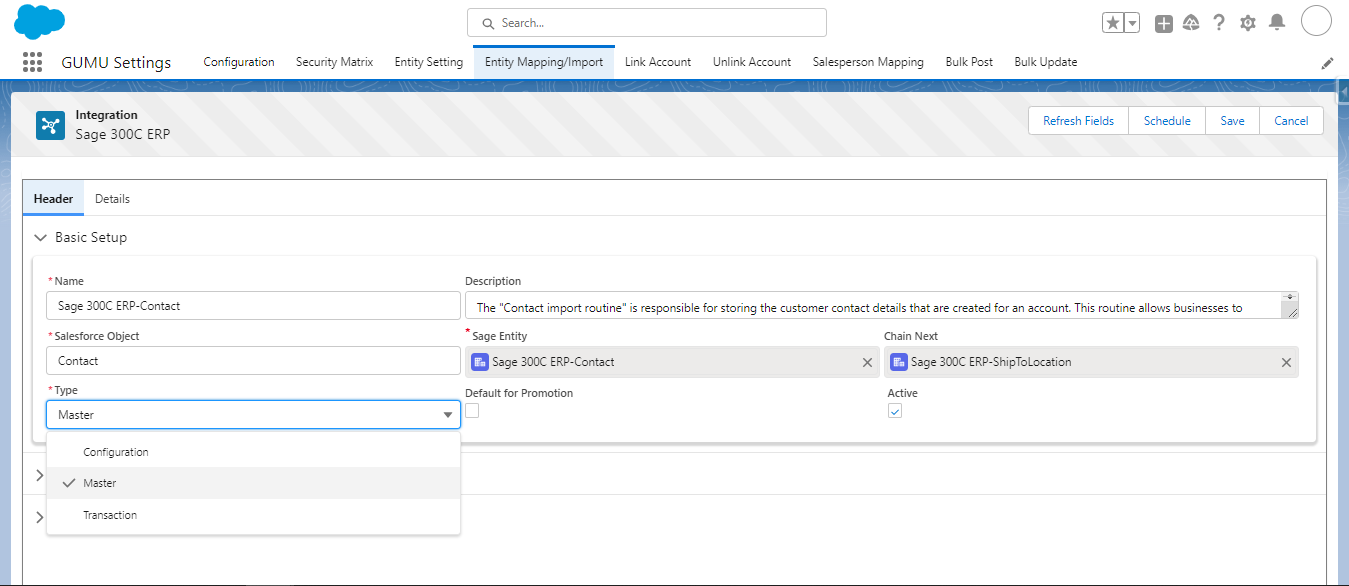Click the Favorites star icon
This screenshot has width=1349, height=586.
[x=1112, y=23]
